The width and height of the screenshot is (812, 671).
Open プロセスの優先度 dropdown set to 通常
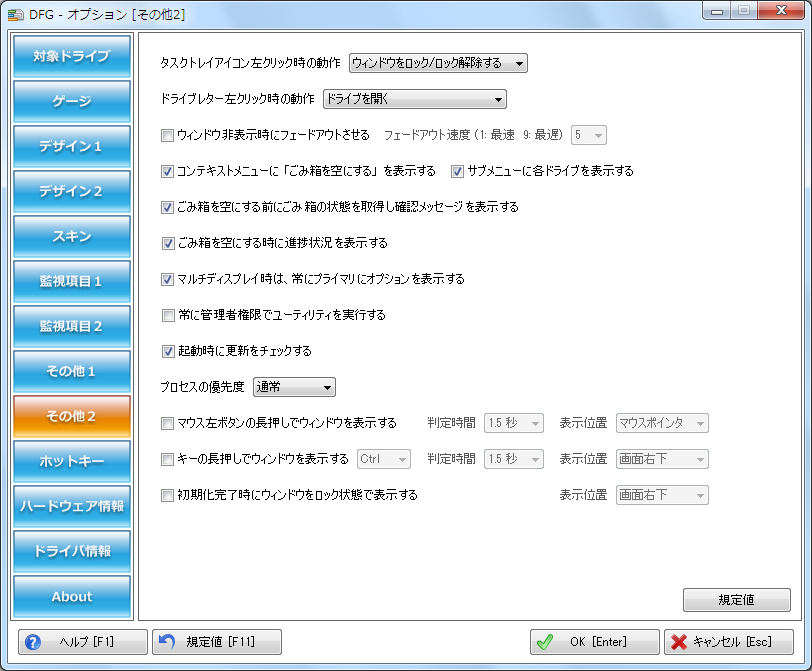[294, 387]
